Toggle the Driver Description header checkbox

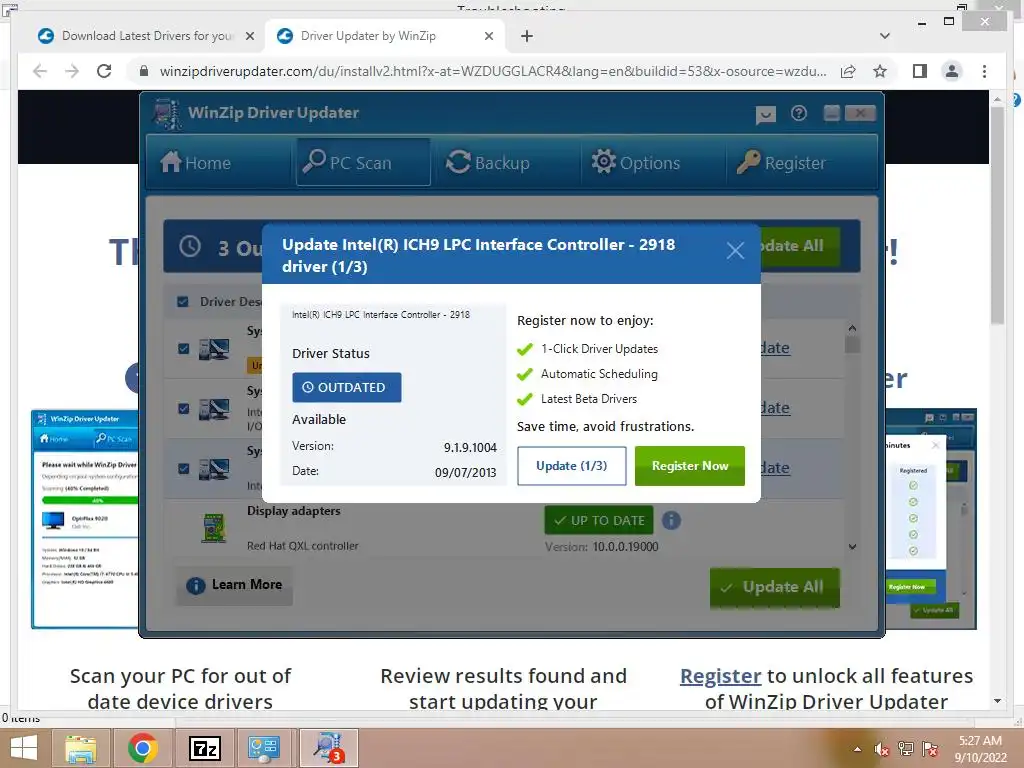tap(183, 302)
